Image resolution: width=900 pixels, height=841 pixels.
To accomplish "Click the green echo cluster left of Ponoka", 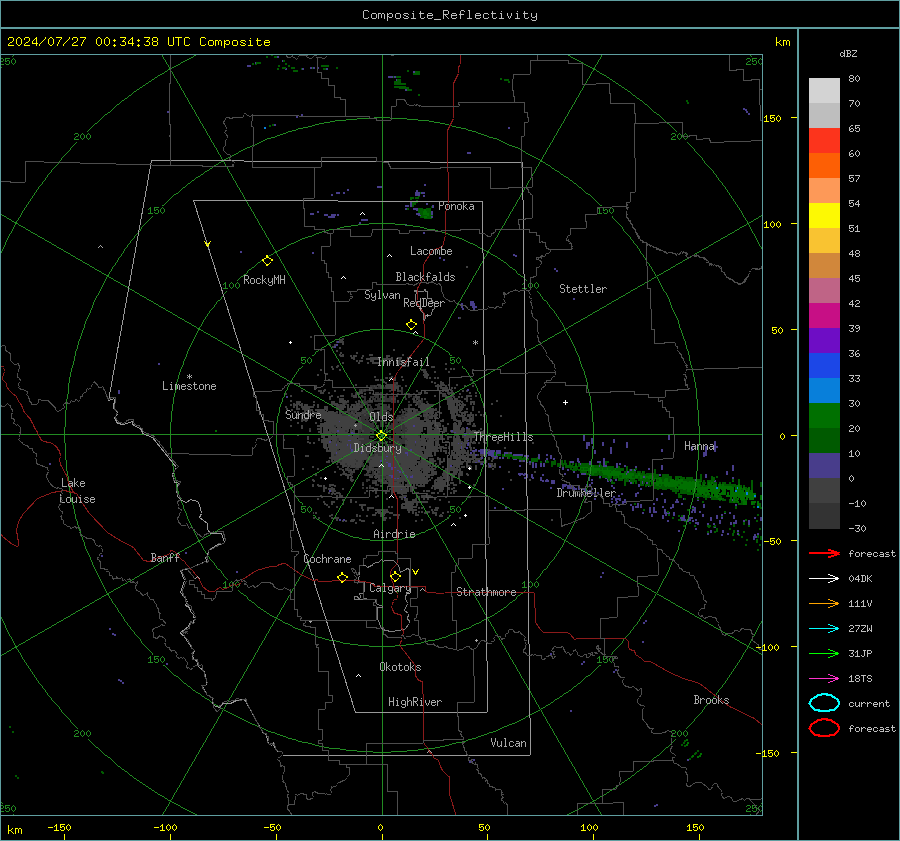I will (425, 213).
